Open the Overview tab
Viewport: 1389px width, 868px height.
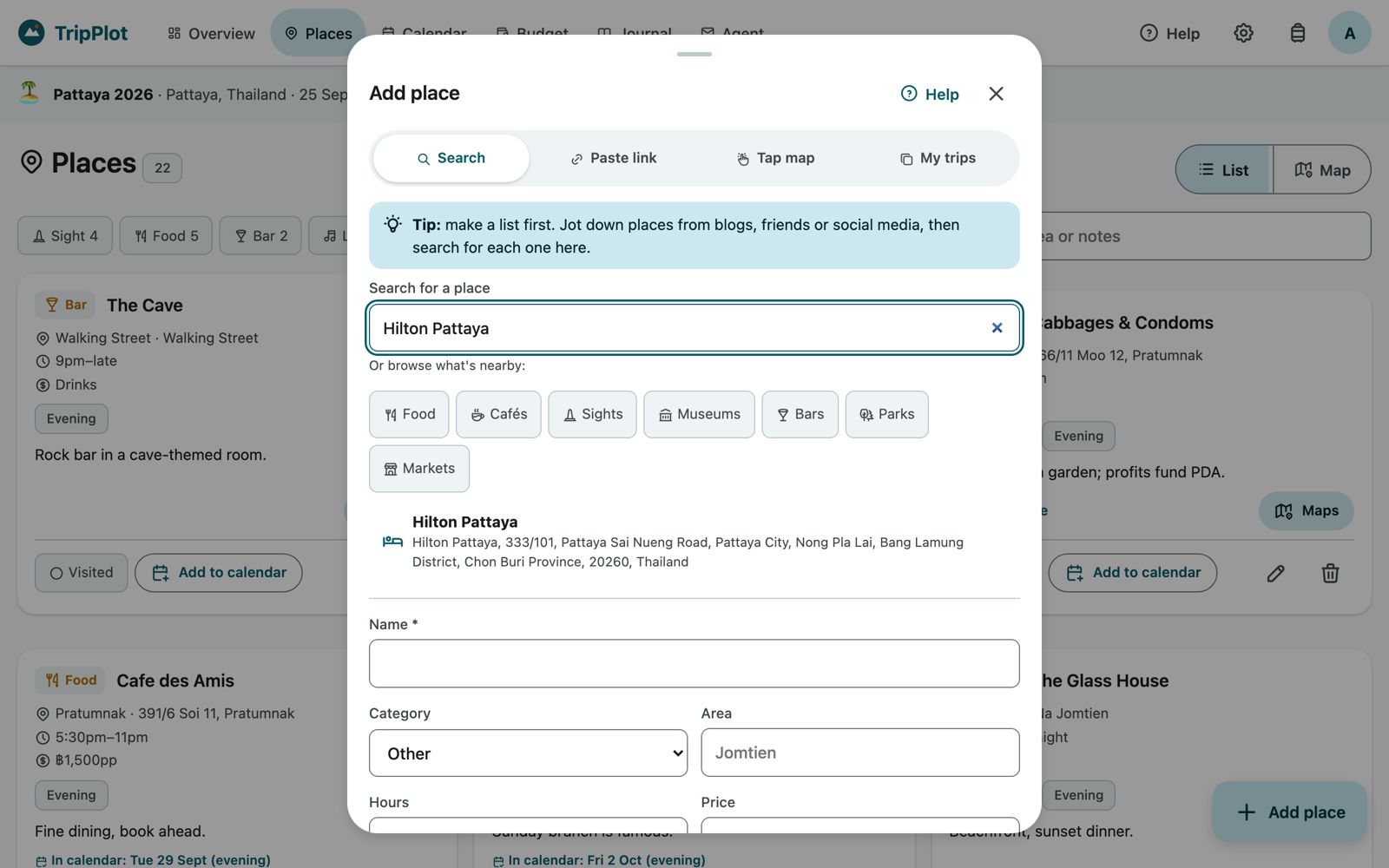(x=212, y=33)
